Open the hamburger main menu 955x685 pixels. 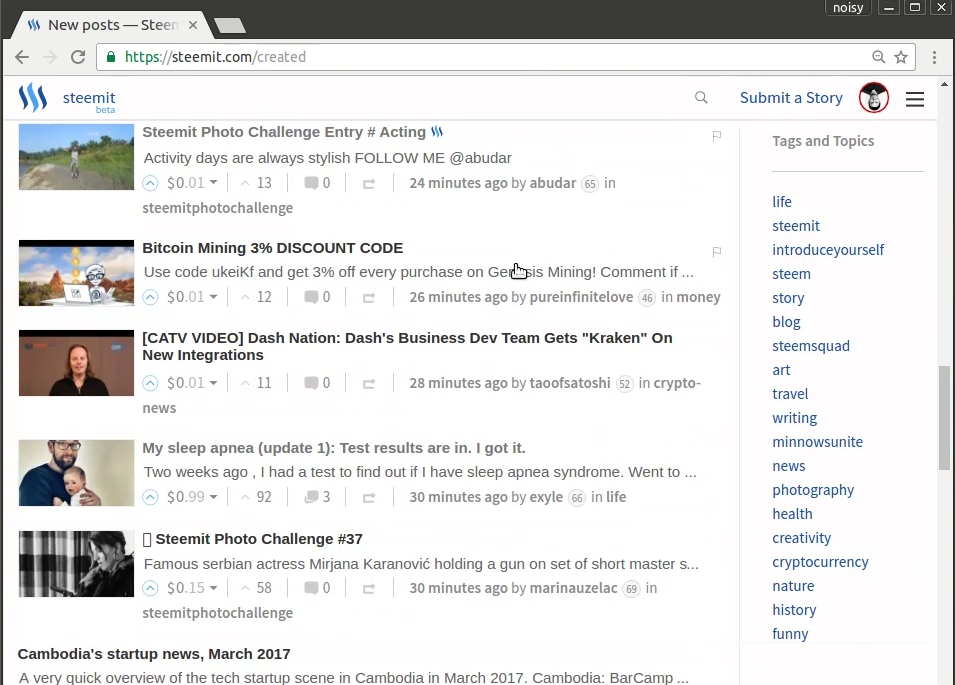point(915,99)
